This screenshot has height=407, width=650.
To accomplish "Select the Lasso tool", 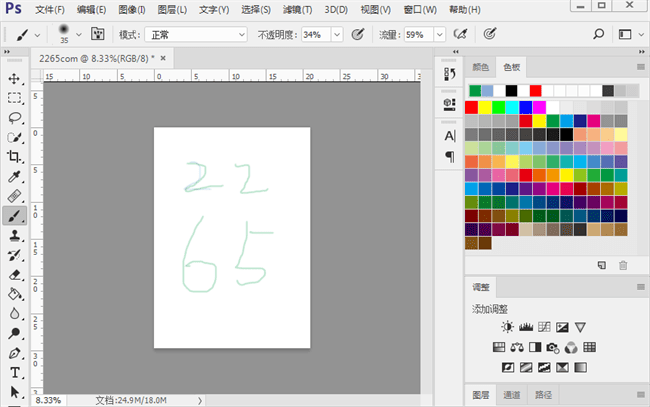I will click(x=15, y=117).
